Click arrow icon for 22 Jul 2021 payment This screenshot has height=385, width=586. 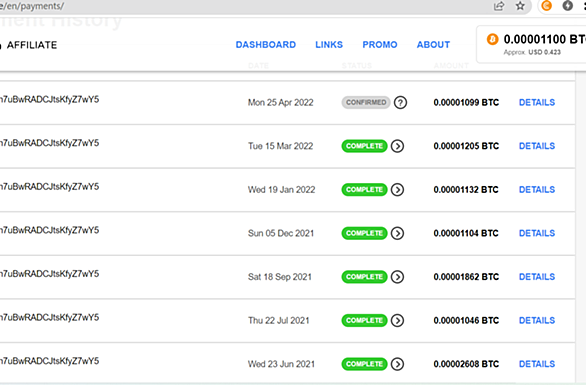[397, 321]
